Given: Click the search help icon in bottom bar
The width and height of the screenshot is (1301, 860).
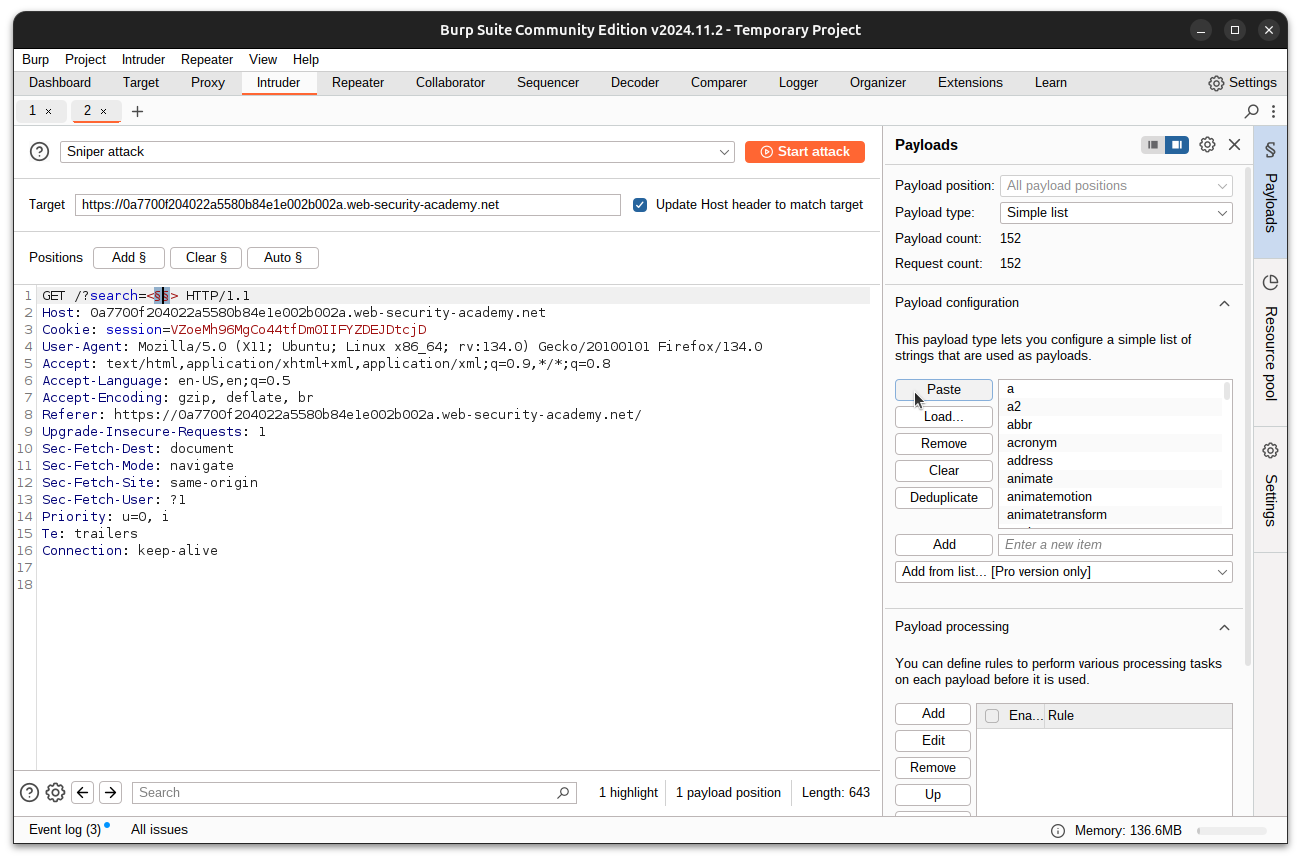Looking at the screenshot, I should (x=30, y=793).
